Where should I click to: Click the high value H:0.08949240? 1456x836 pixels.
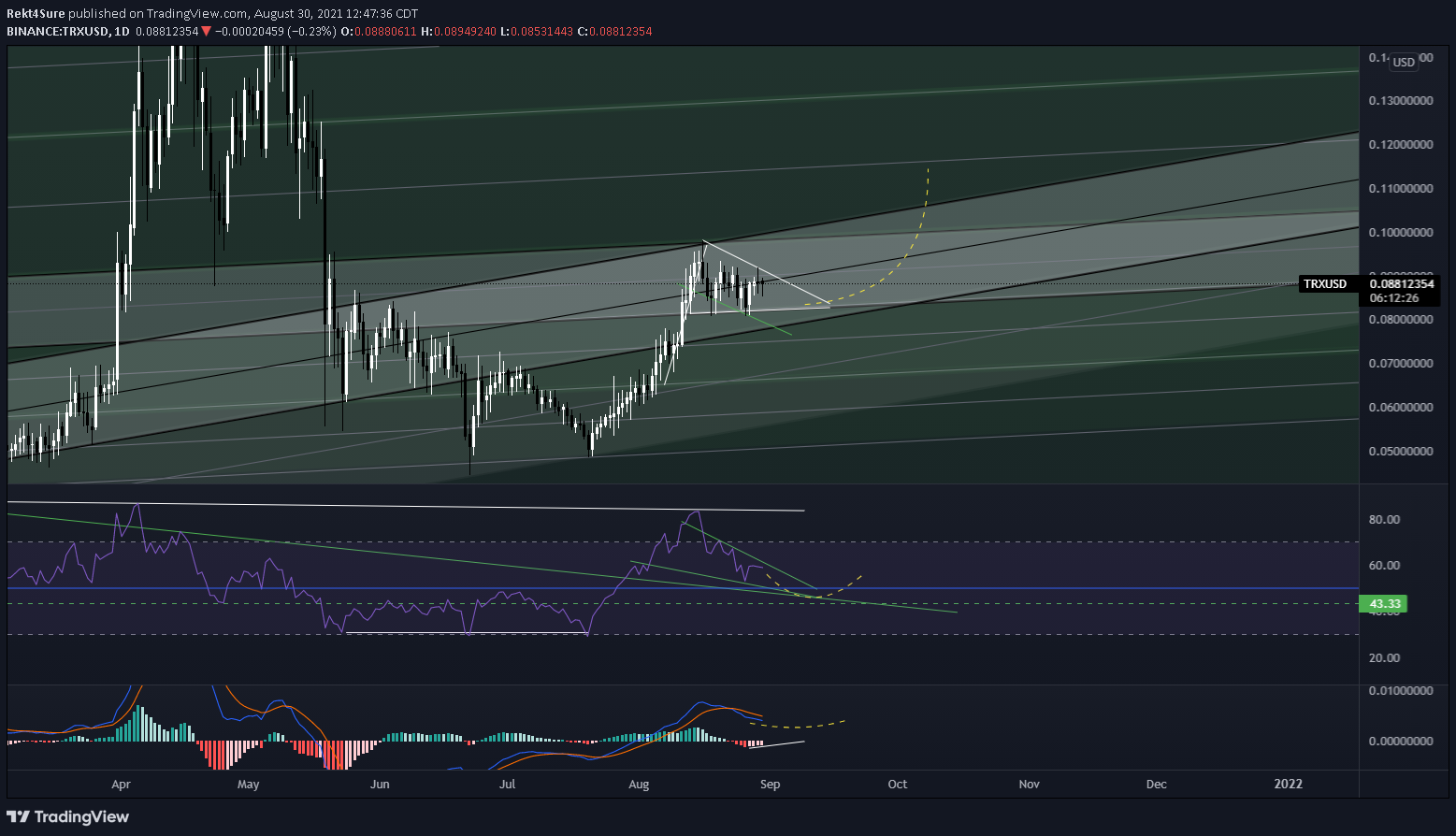[x=458, y=31]
